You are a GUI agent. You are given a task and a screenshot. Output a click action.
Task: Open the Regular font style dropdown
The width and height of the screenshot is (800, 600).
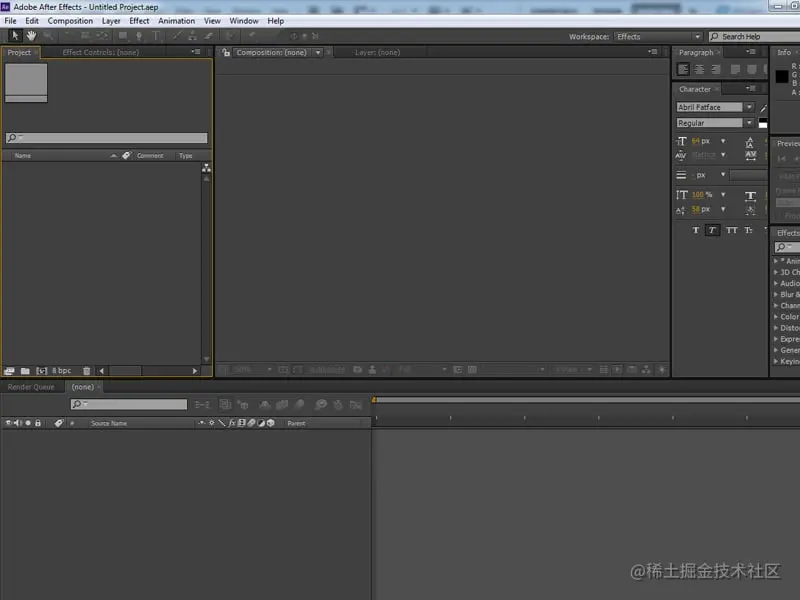coord(749,123)
